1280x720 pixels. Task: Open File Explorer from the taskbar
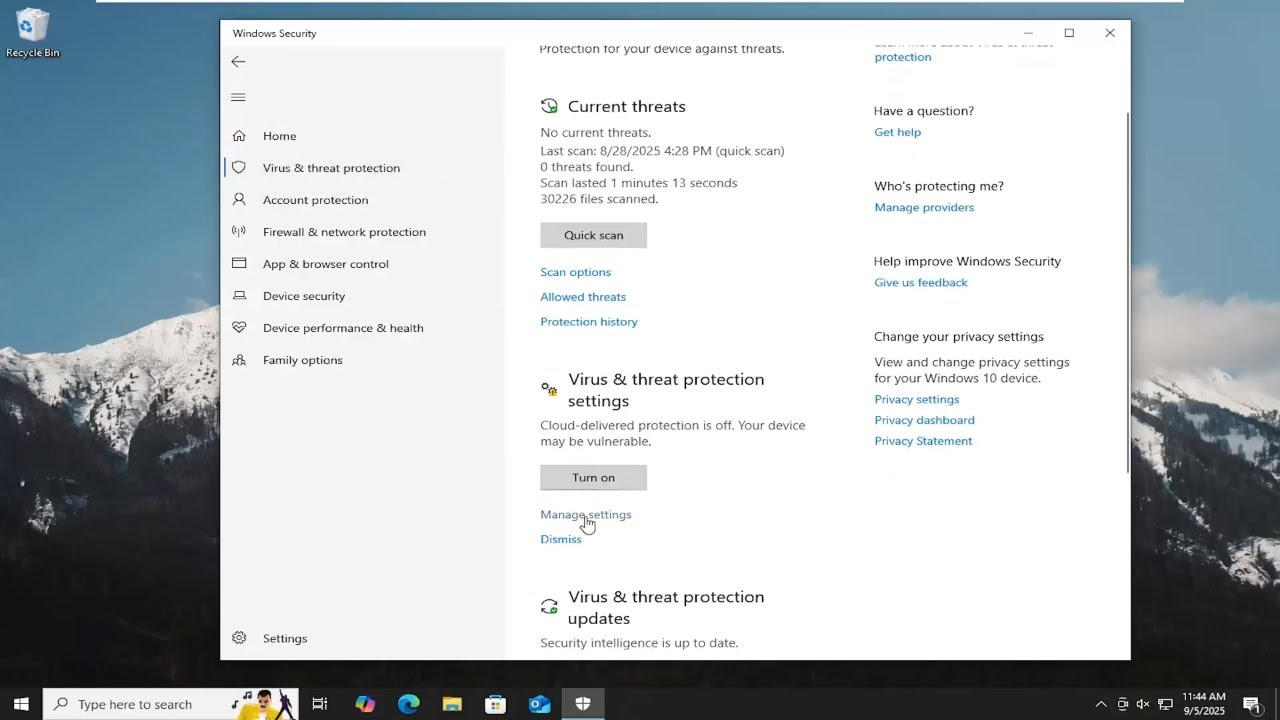click(452, 704)
